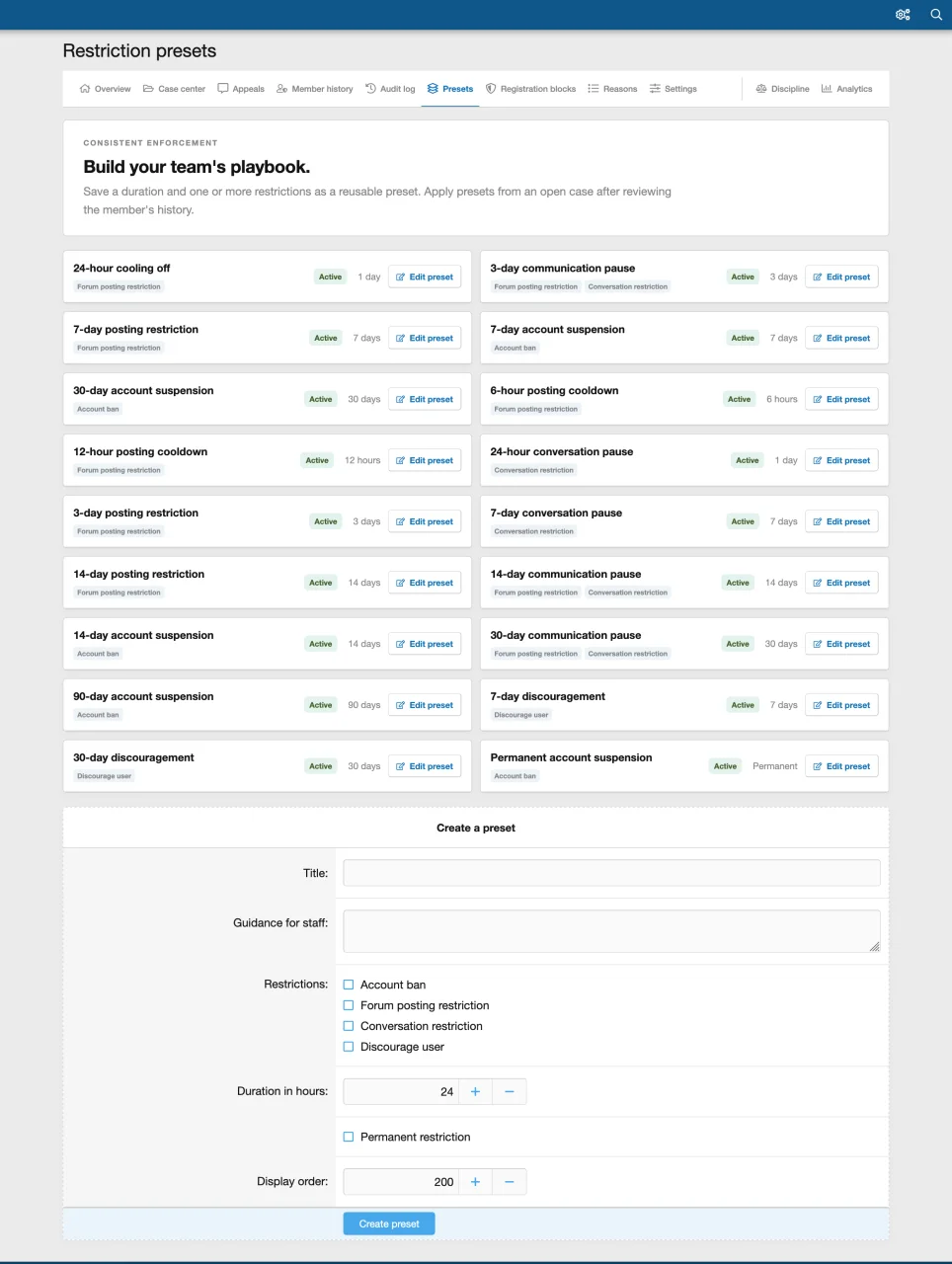Click the Display order value field

click(x=400, y=1182)
